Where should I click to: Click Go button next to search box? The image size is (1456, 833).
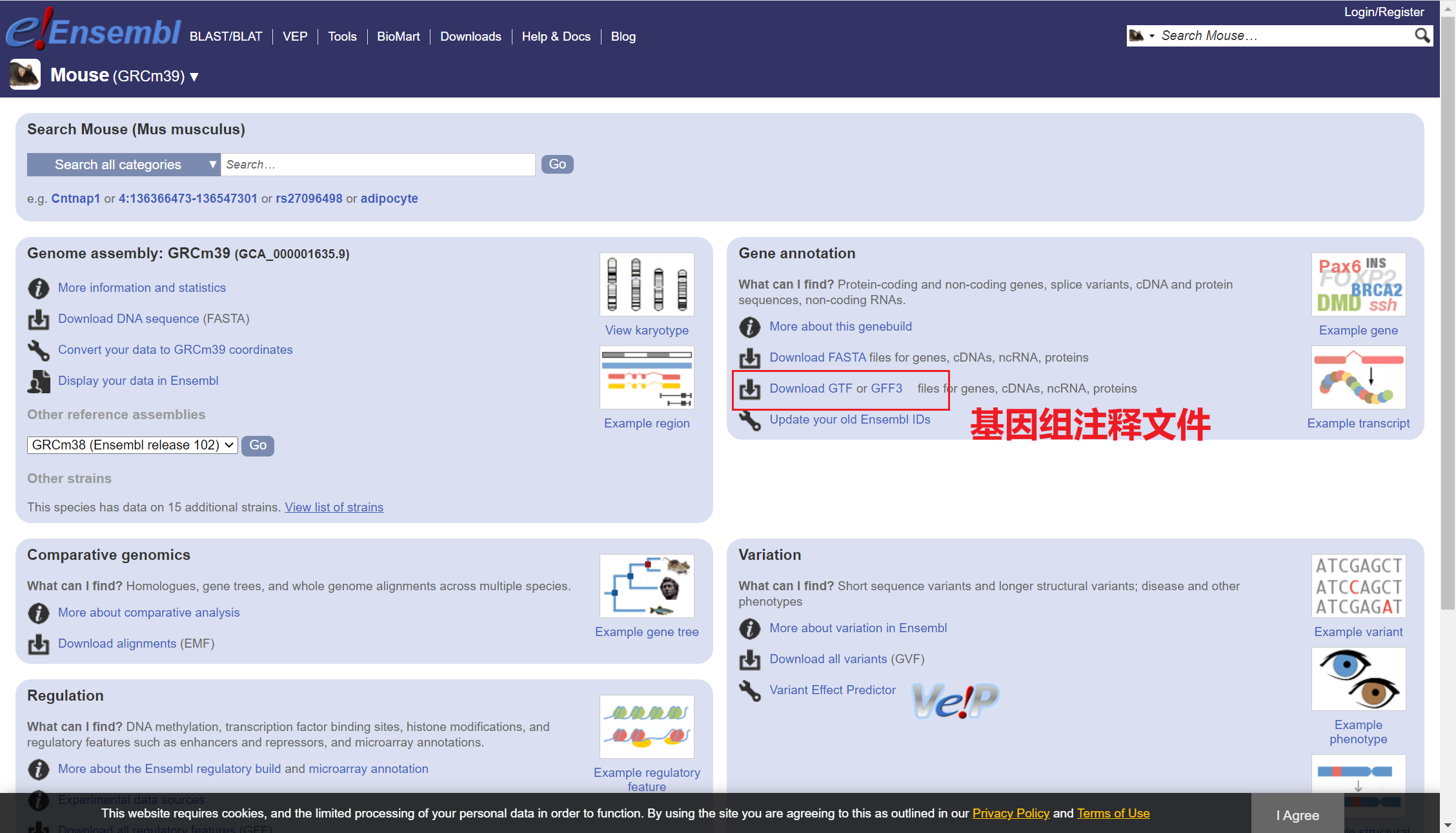point(557,164)
